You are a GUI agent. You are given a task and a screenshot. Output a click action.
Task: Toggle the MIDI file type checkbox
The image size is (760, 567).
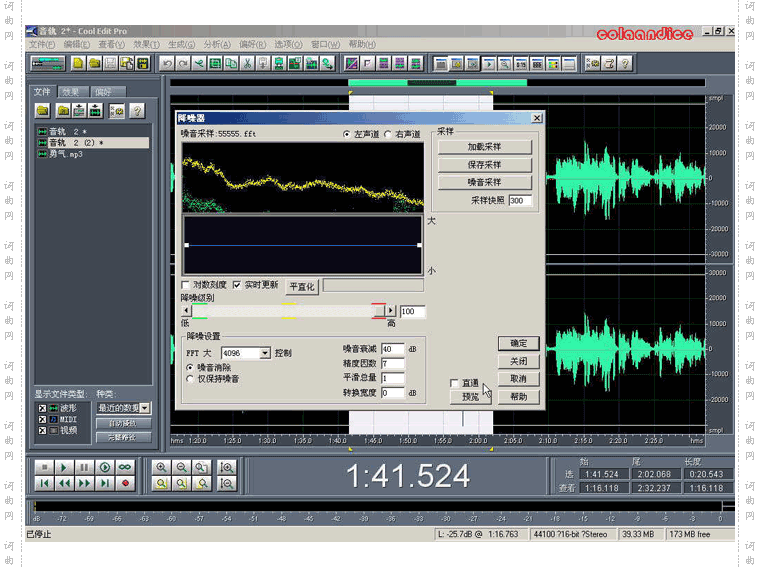42,420
